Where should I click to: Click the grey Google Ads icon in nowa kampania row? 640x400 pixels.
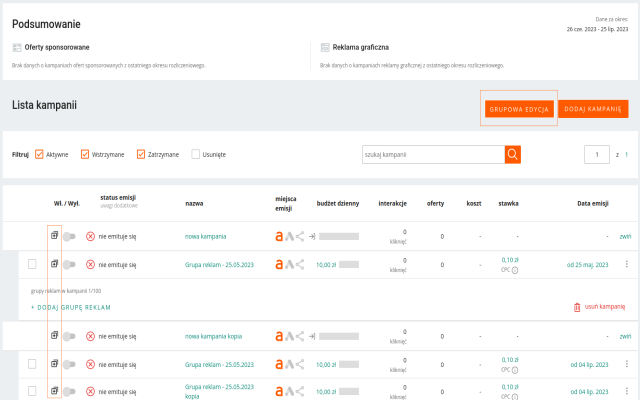click(x=289, y=236)
